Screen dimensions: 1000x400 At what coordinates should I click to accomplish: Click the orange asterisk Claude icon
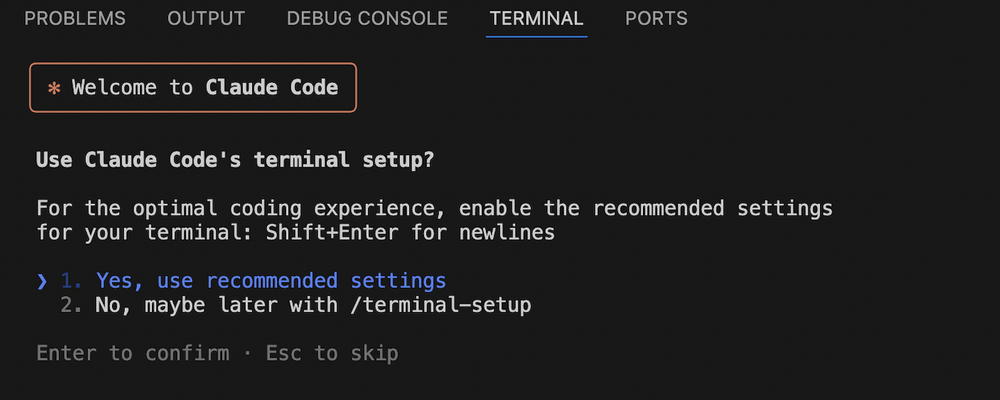(x=54, y=88)
